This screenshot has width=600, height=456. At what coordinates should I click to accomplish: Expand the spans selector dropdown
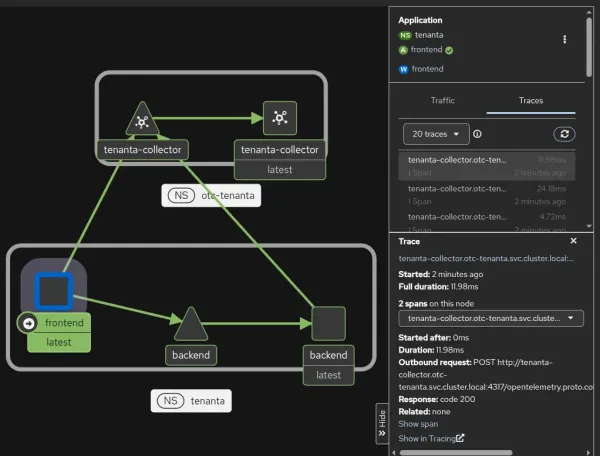tap(491, 318)
